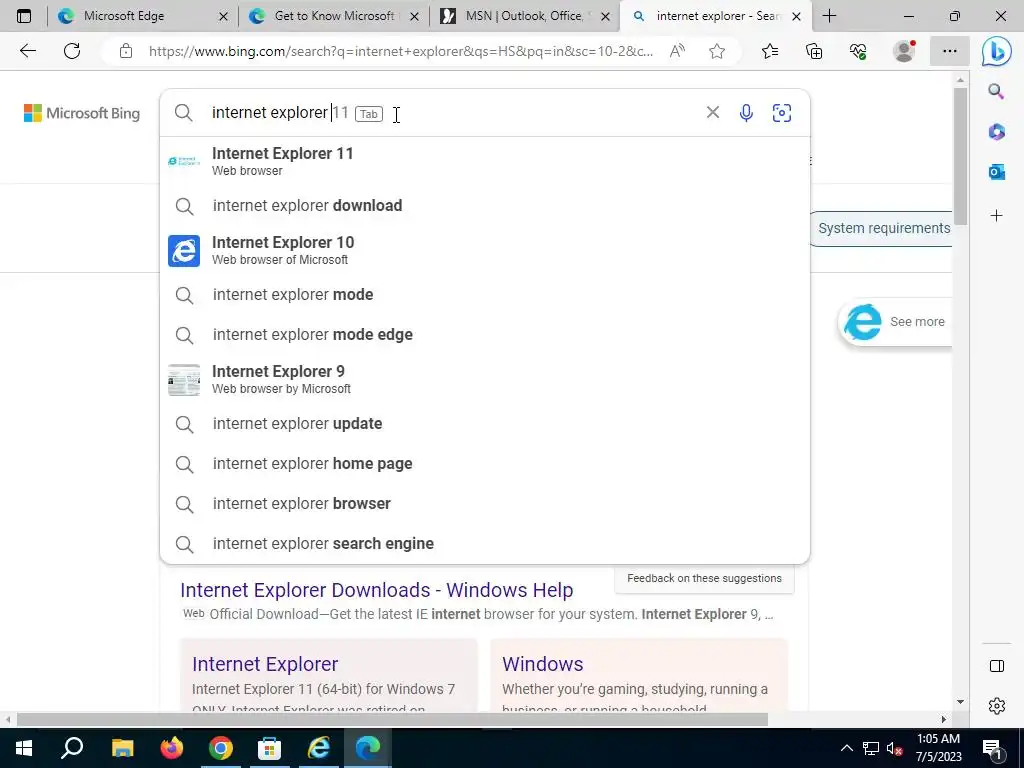Switch to the Microsoft Edge tab

coord(142,16)
